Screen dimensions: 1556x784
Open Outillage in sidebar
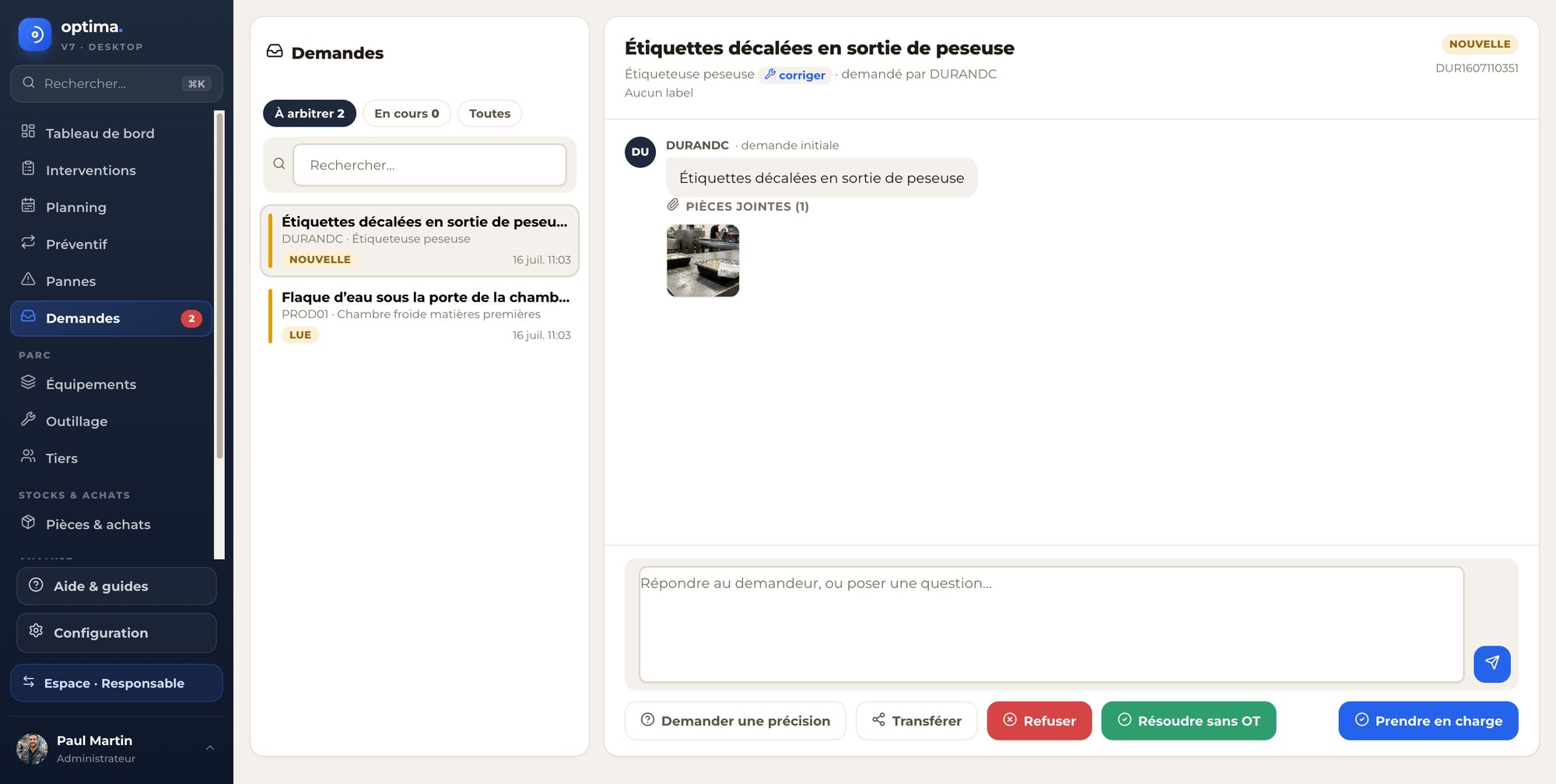click(111, 421)
